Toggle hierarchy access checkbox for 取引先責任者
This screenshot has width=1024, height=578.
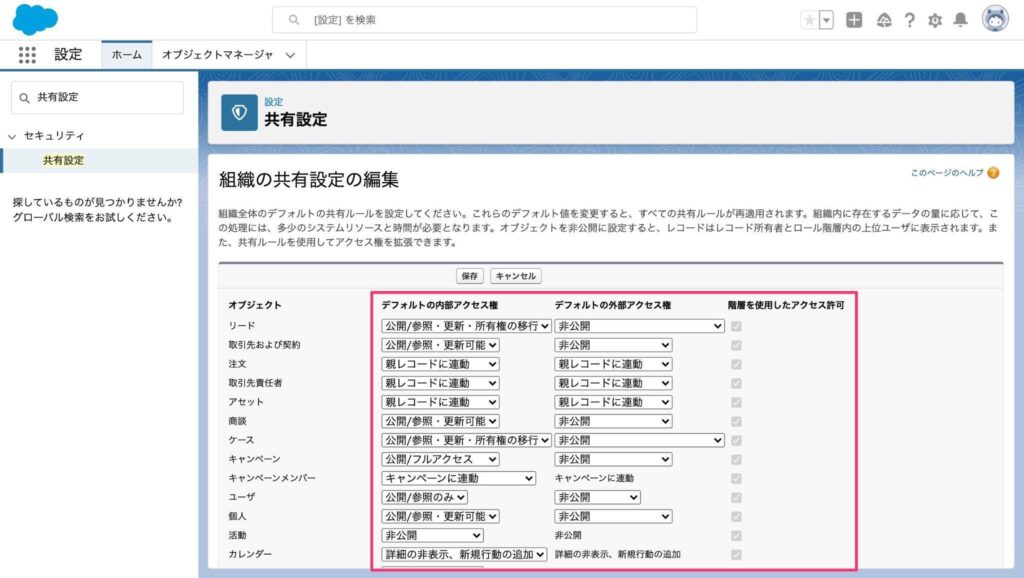[x=736, y=383]
